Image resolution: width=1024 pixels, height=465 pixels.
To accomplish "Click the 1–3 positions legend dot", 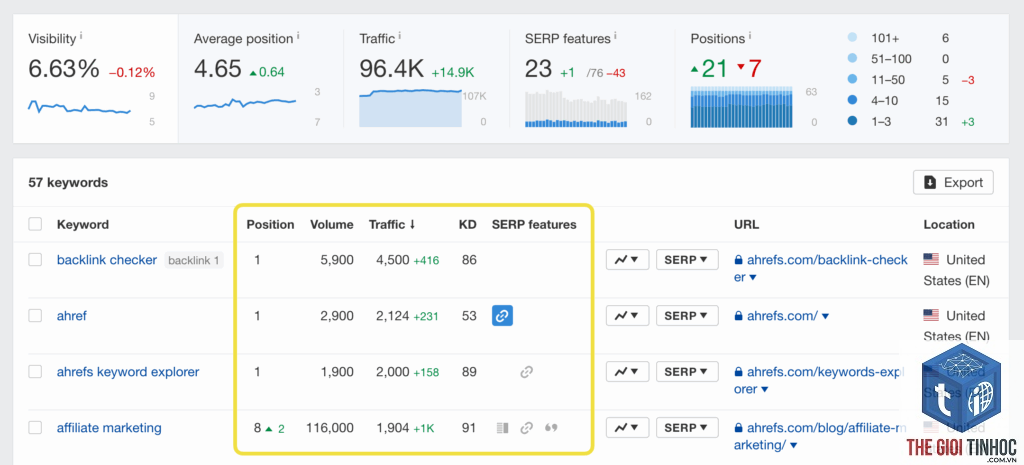I will coord(852,121).
